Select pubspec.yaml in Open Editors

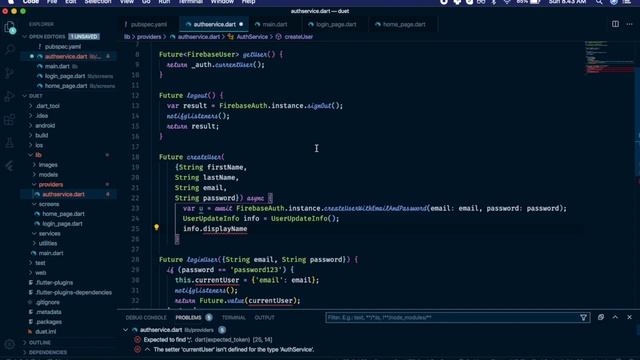point(62,47)
